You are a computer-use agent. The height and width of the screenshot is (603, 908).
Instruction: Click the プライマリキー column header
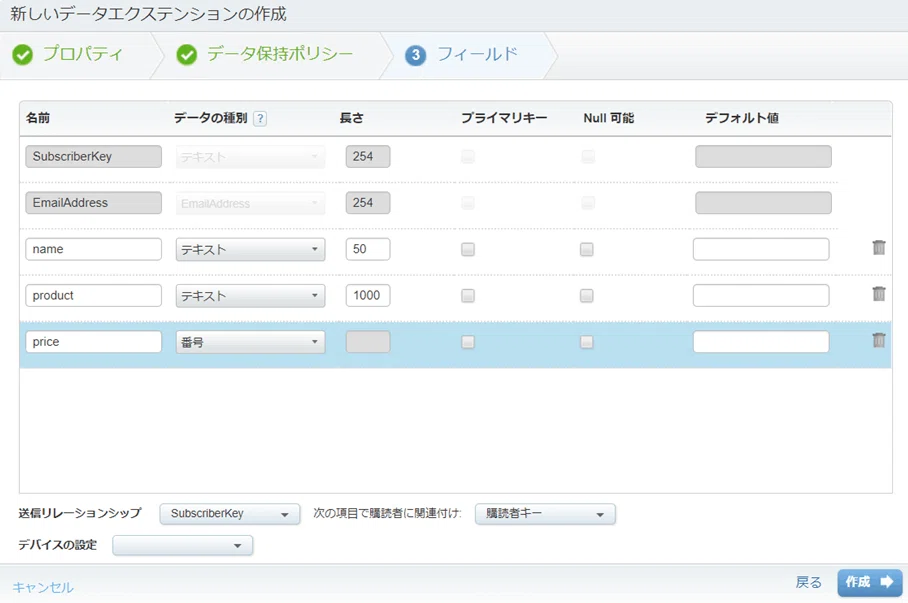coord(504,118)
